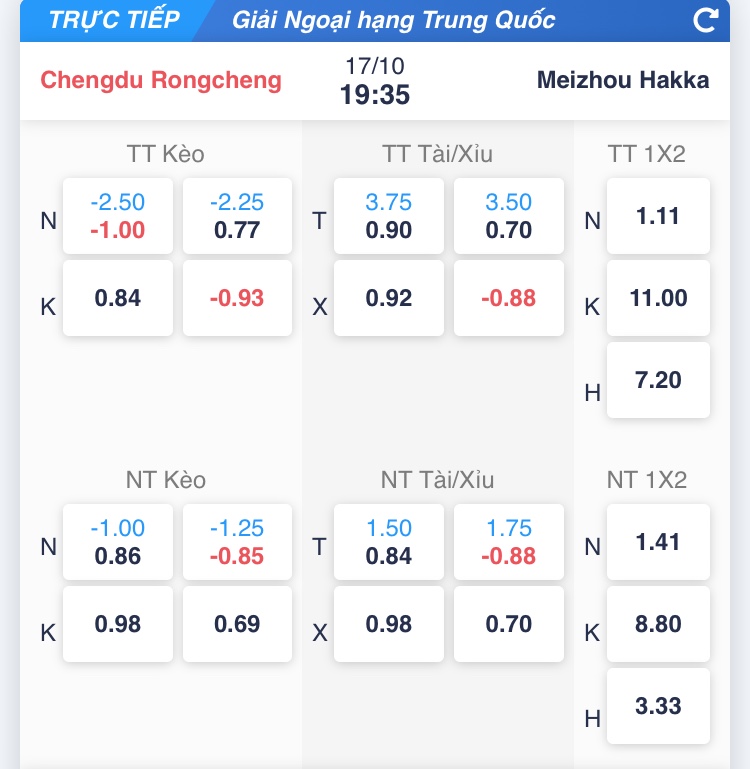Choose NT Tài/Xỉu over 1.50 at 0.84
Viewport: 750px width, 769px height.
389,542
